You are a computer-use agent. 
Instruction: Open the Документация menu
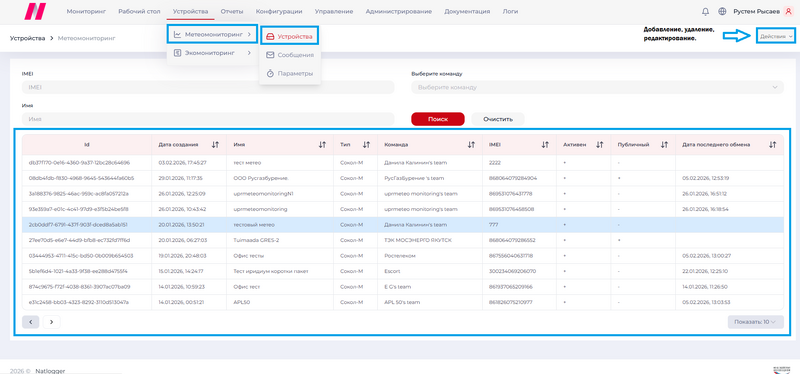click(x=467, y=11)
